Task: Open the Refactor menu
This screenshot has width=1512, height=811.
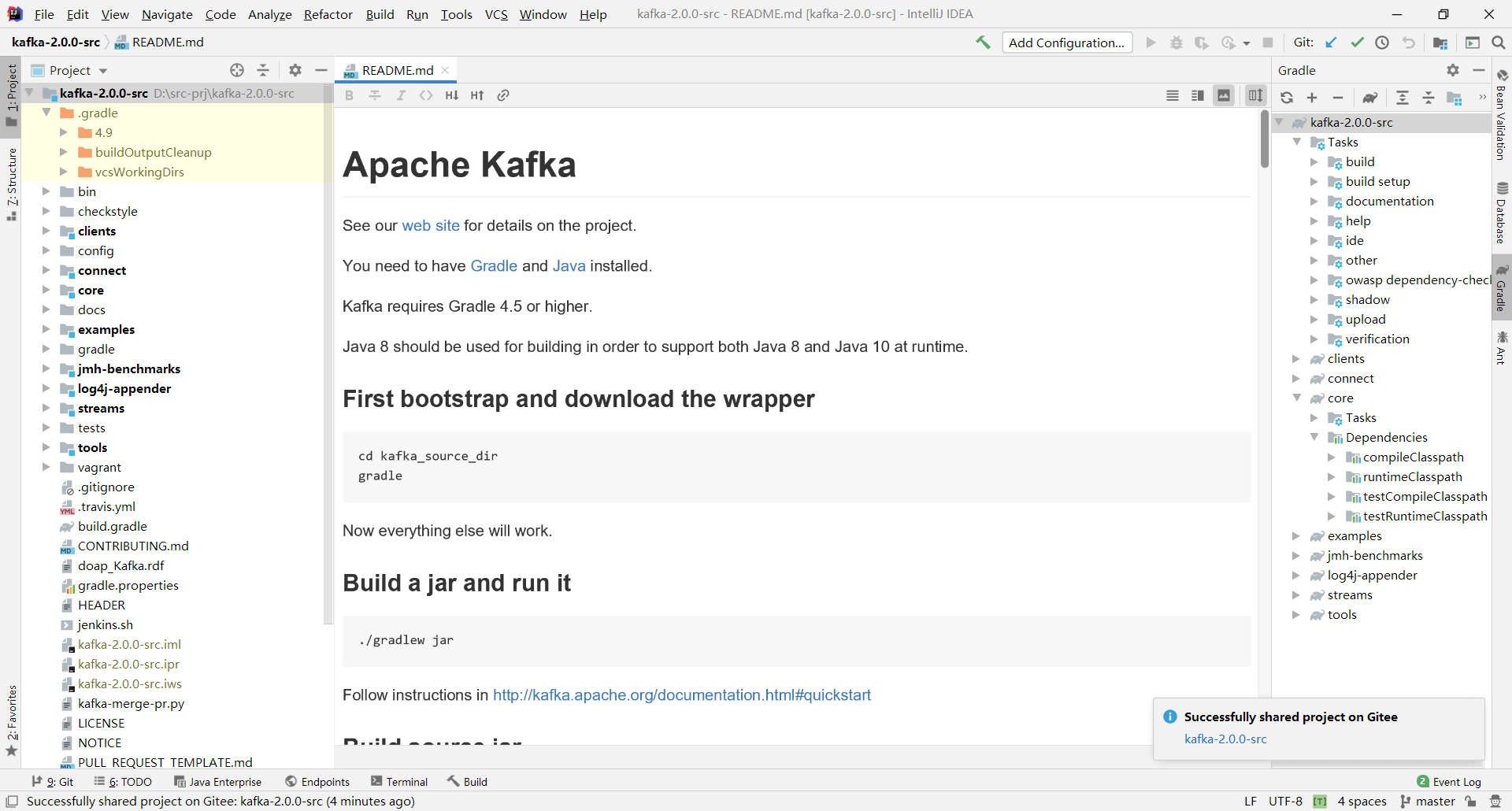Action: (328, 14)
